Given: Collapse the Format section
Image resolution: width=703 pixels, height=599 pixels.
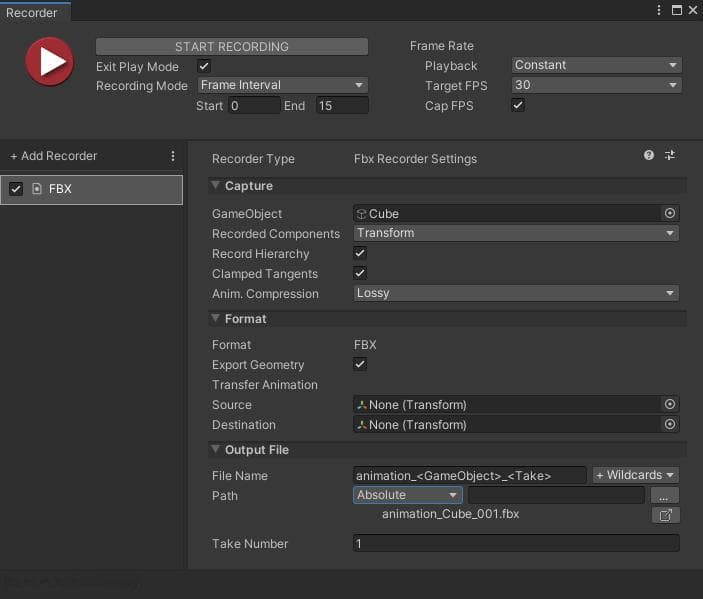Looking at the screenshot, I should (215, 318).
